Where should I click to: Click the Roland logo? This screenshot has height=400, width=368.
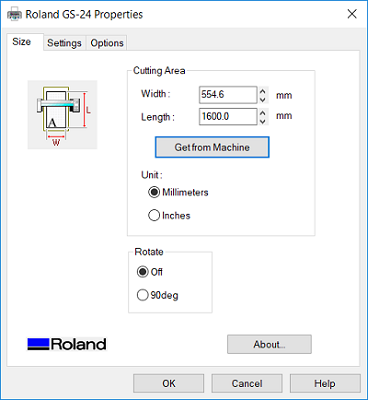[67, 344]
